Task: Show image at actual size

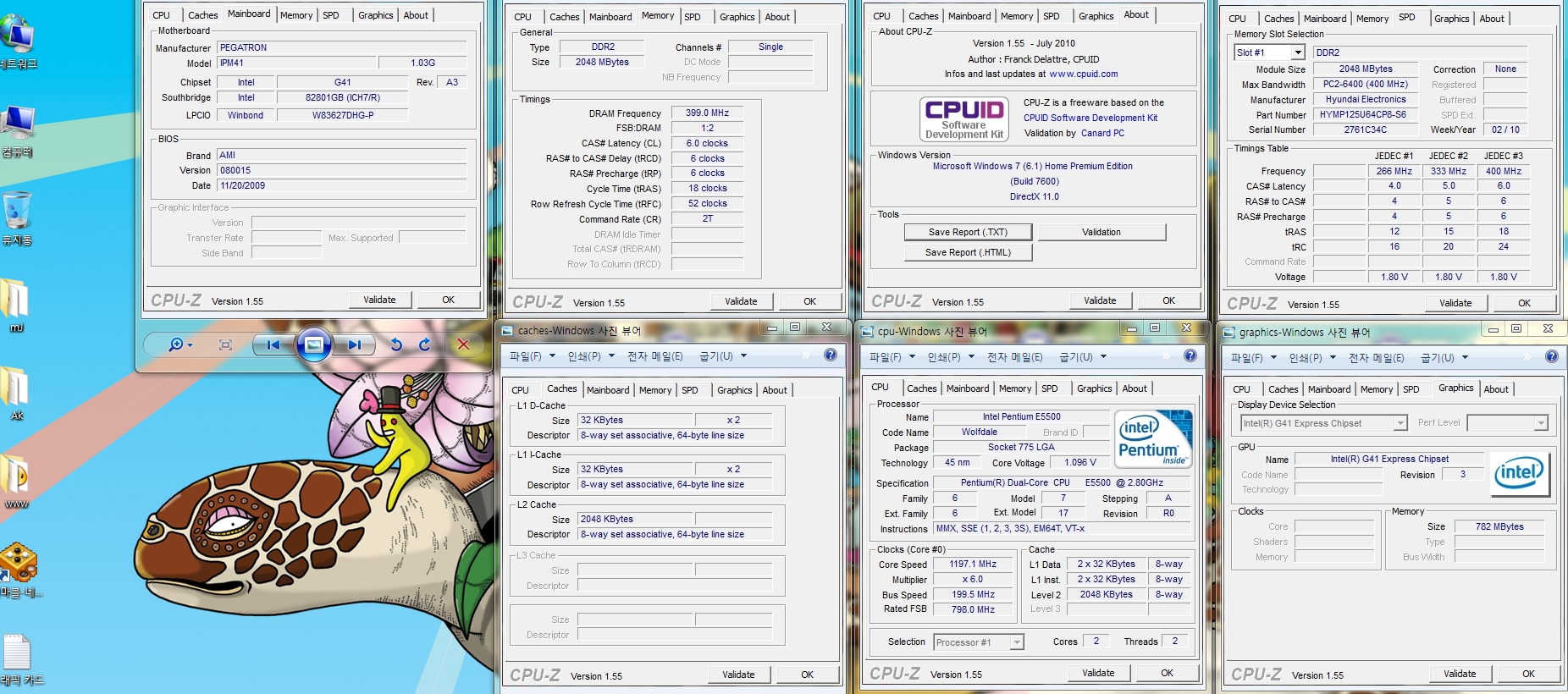Action: (225, 344)
